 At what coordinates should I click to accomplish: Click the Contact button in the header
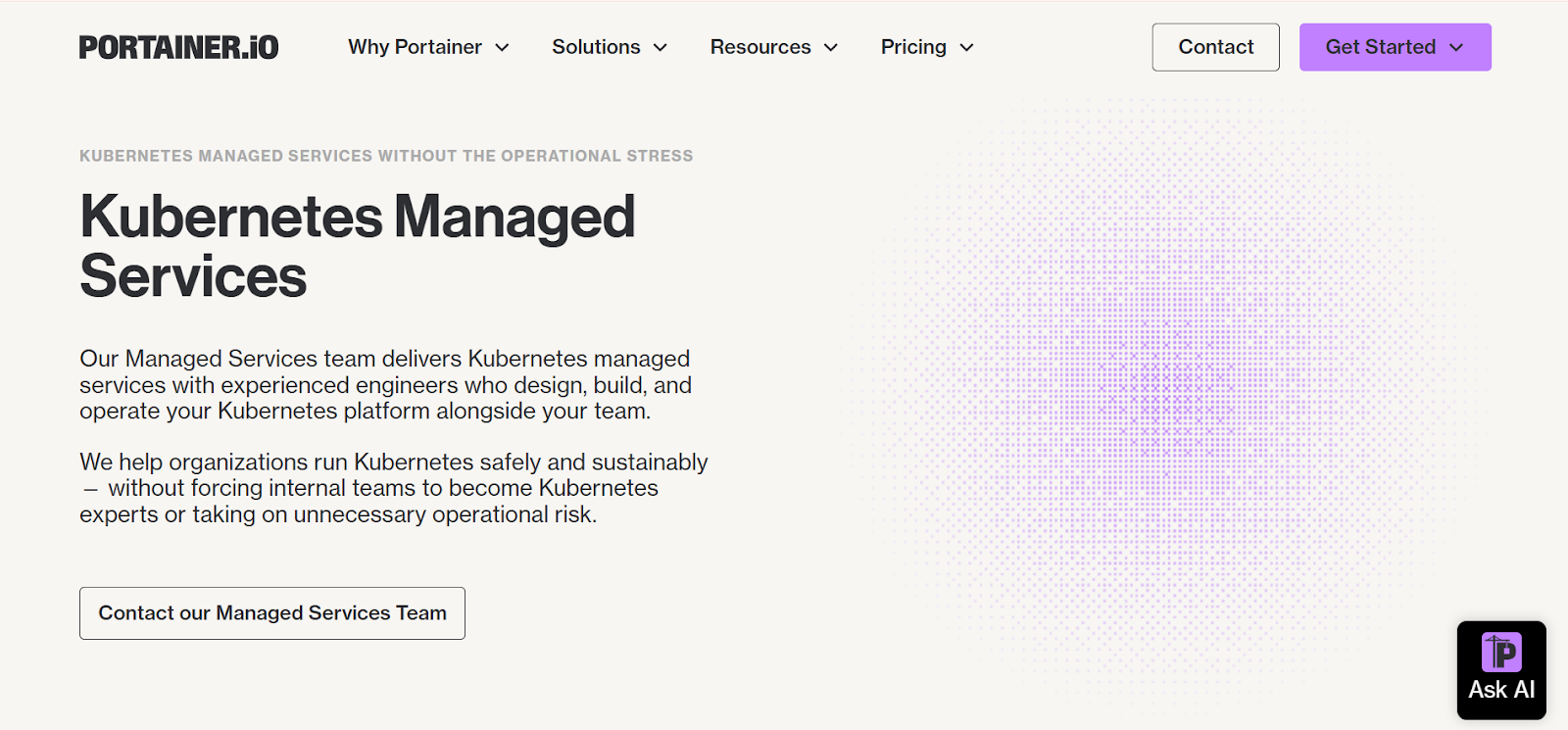(x=1215, y=47)
